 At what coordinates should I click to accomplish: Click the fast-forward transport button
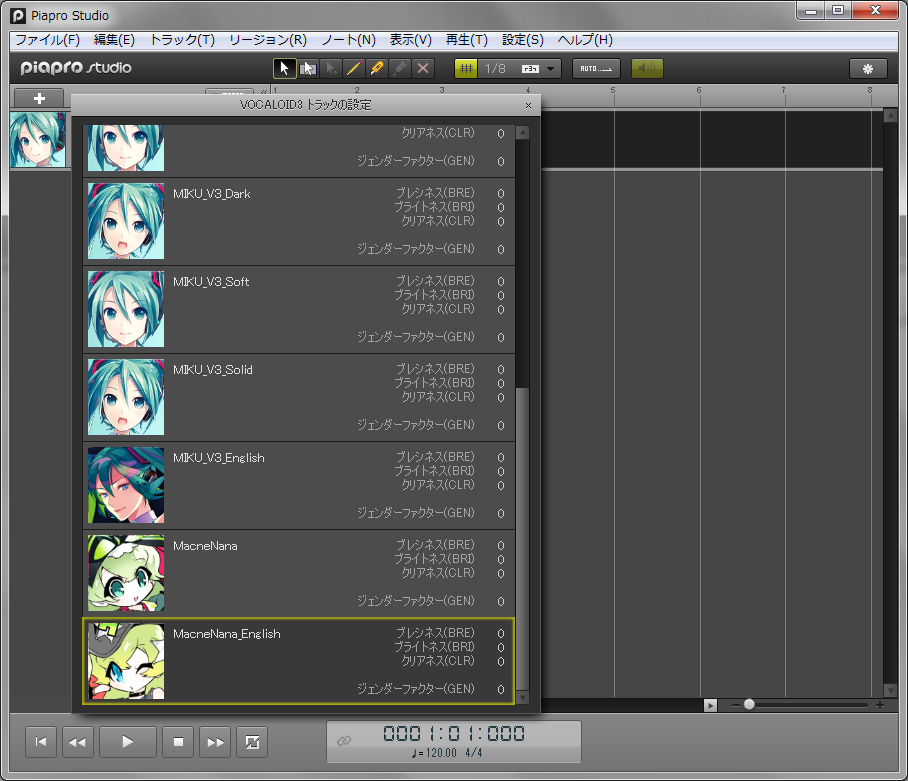tap(215, 742)
